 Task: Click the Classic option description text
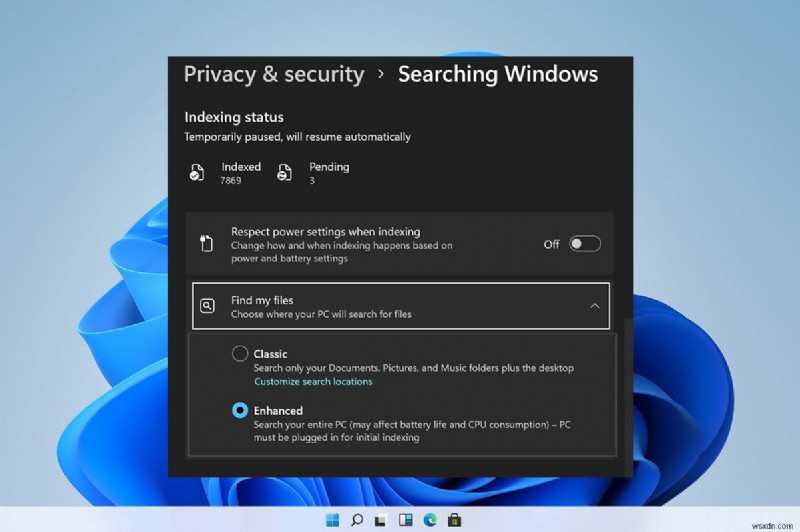(x=414, y=368)
